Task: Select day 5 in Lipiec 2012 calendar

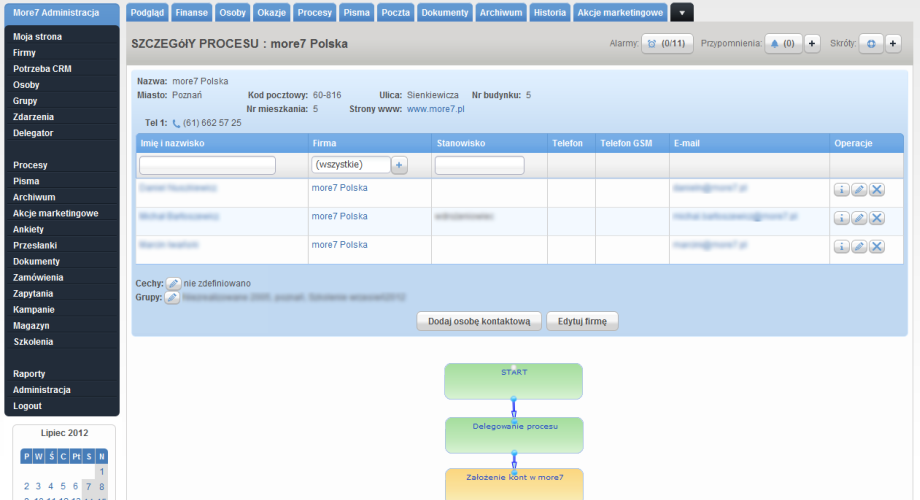Action: tap(63, 487)
